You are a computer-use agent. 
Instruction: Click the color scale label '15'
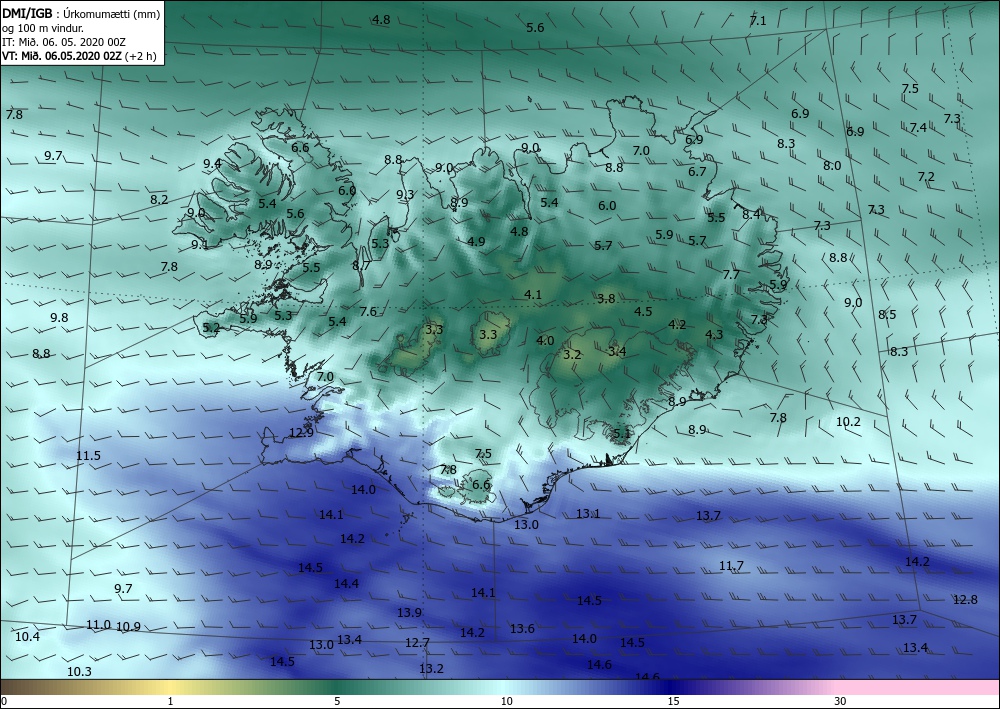point(673,701)
